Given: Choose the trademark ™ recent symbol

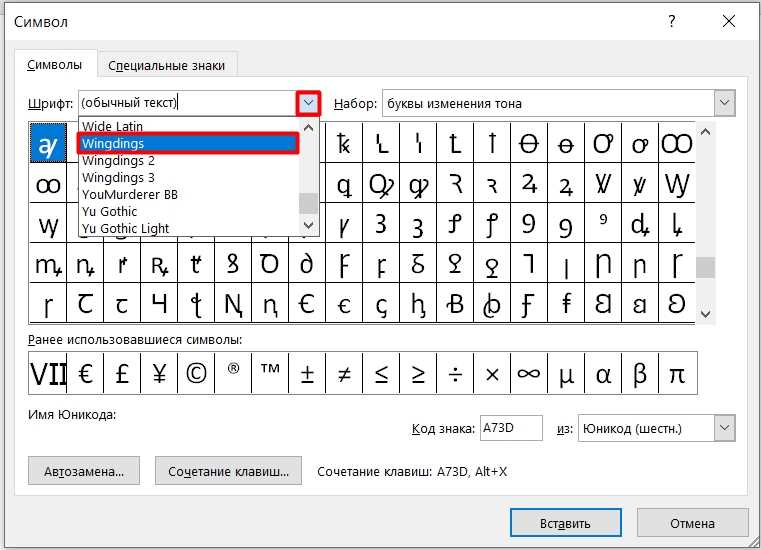Looking at the screenshot, I should click(270, 373).
